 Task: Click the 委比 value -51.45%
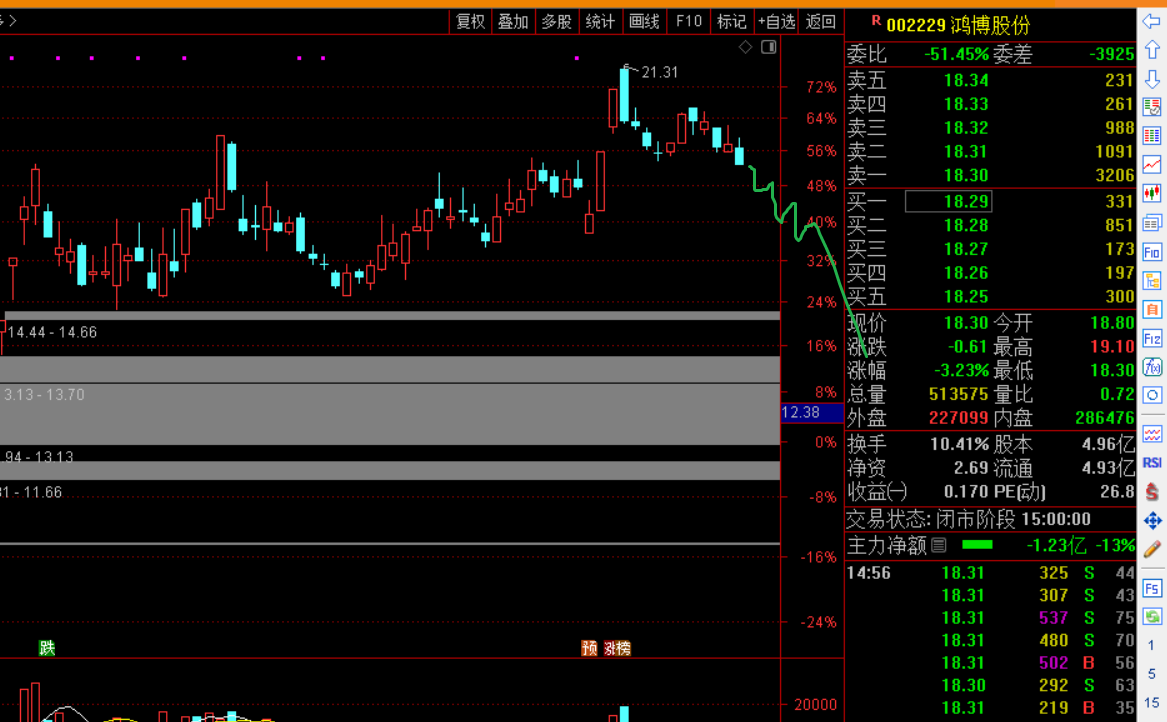click(956, 54)
